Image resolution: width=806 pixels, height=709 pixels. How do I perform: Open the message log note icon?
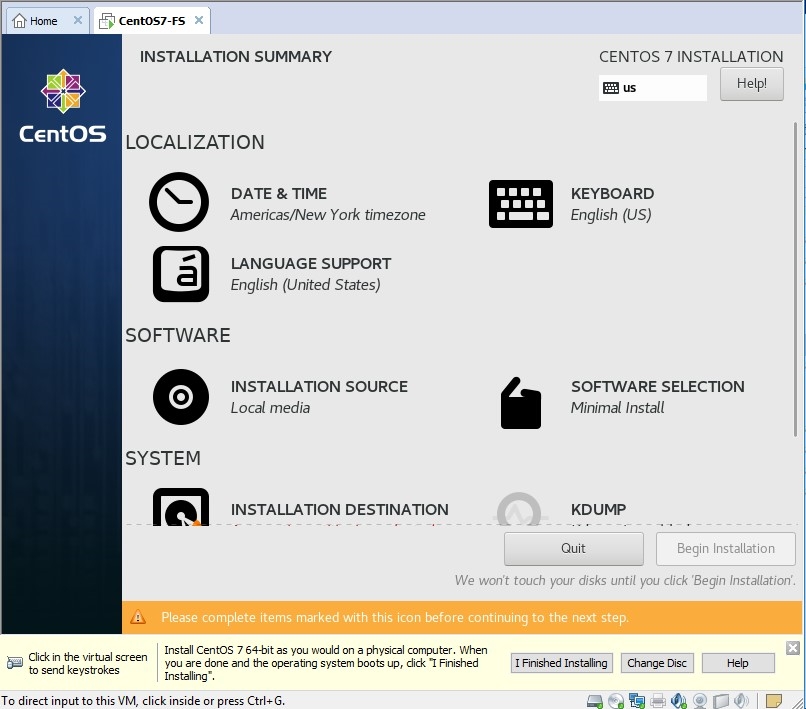(774, 700)
